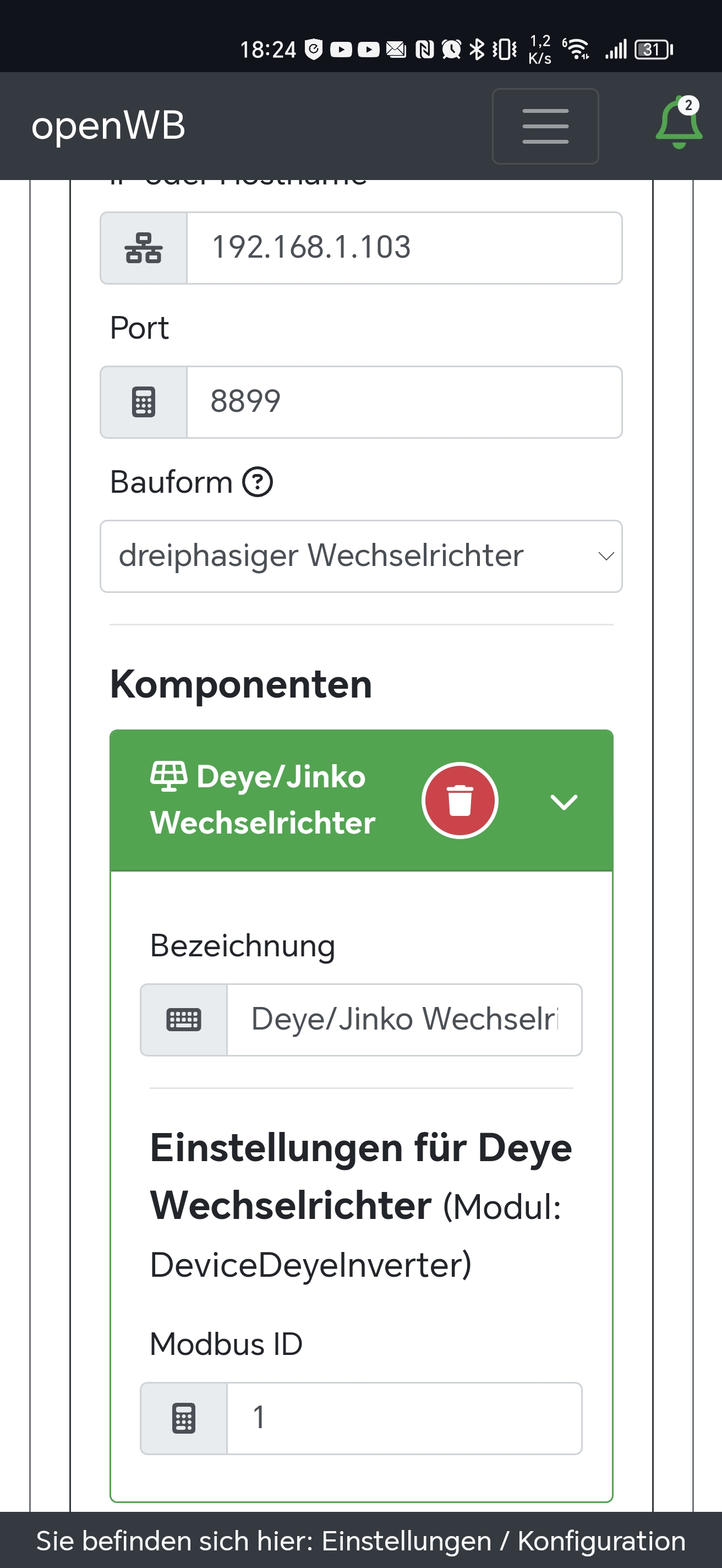
Task: Click the keyboard icon beside Bezeichnung field
Action: (184, 1020)
